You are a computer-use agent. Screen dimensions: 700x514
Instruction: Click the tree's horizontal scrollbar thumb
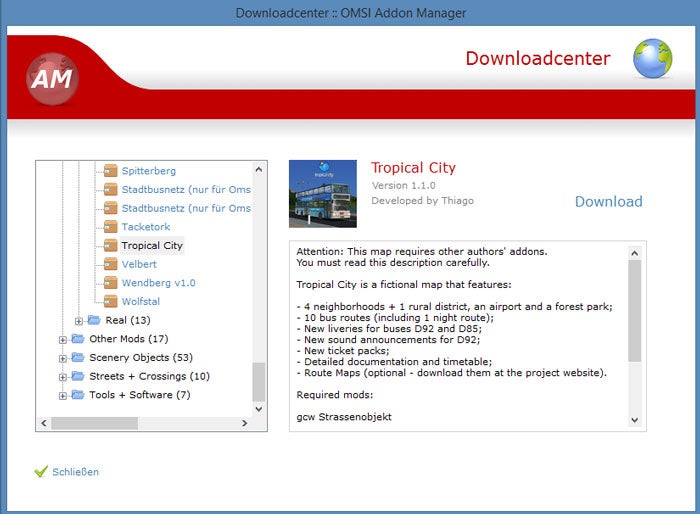tap(95, 423)
